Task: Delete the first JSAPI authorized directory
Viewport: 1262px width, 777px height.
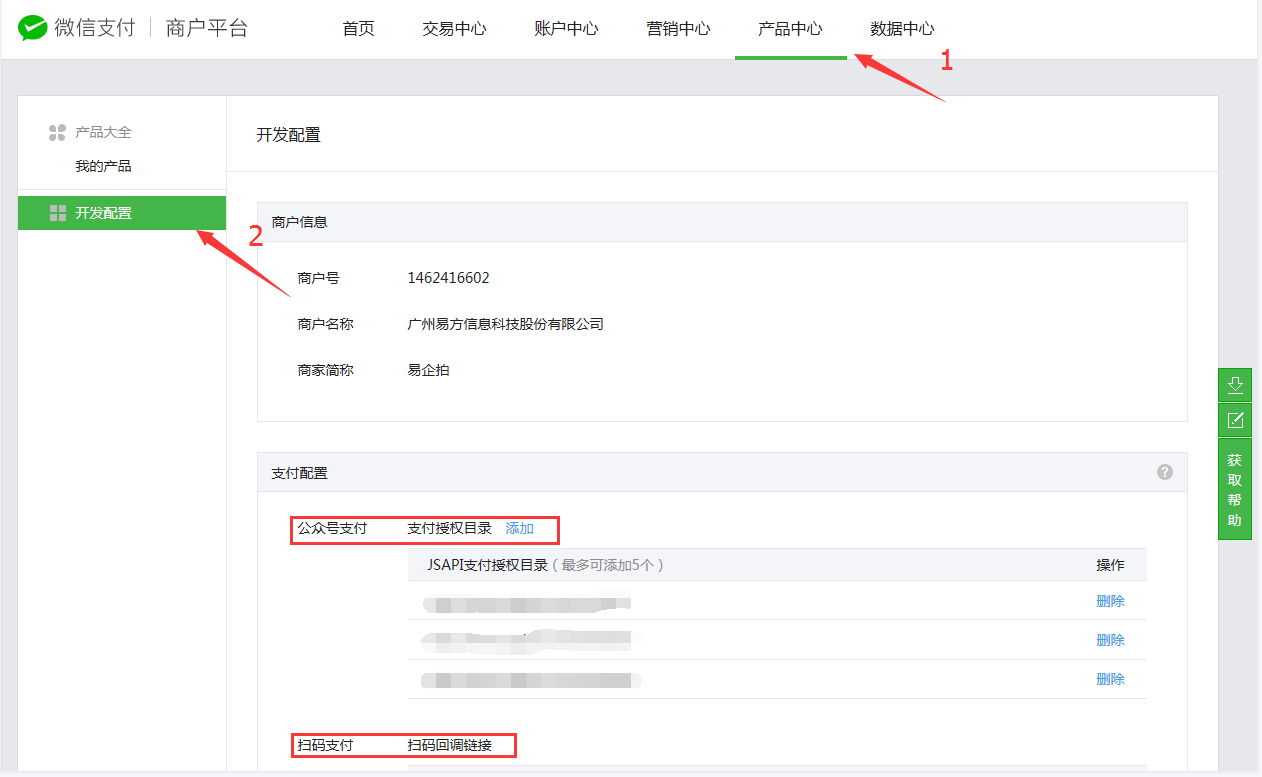Action: 1110,601
